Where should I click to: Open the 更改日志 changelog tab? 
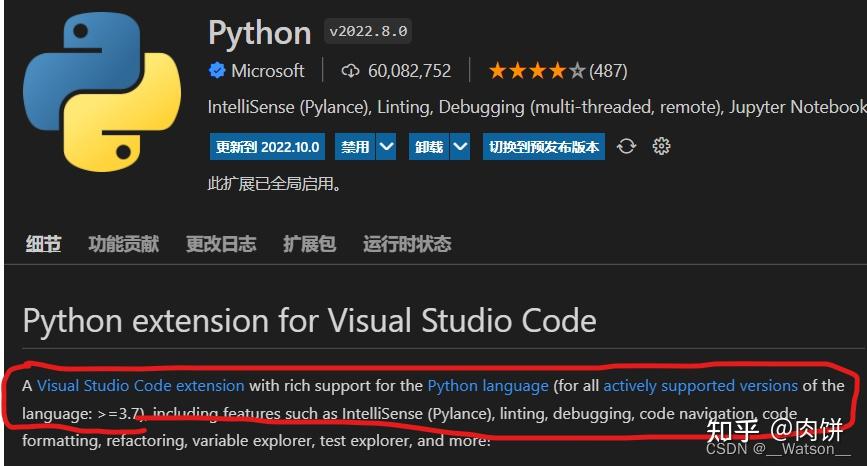tap(221, 244)
